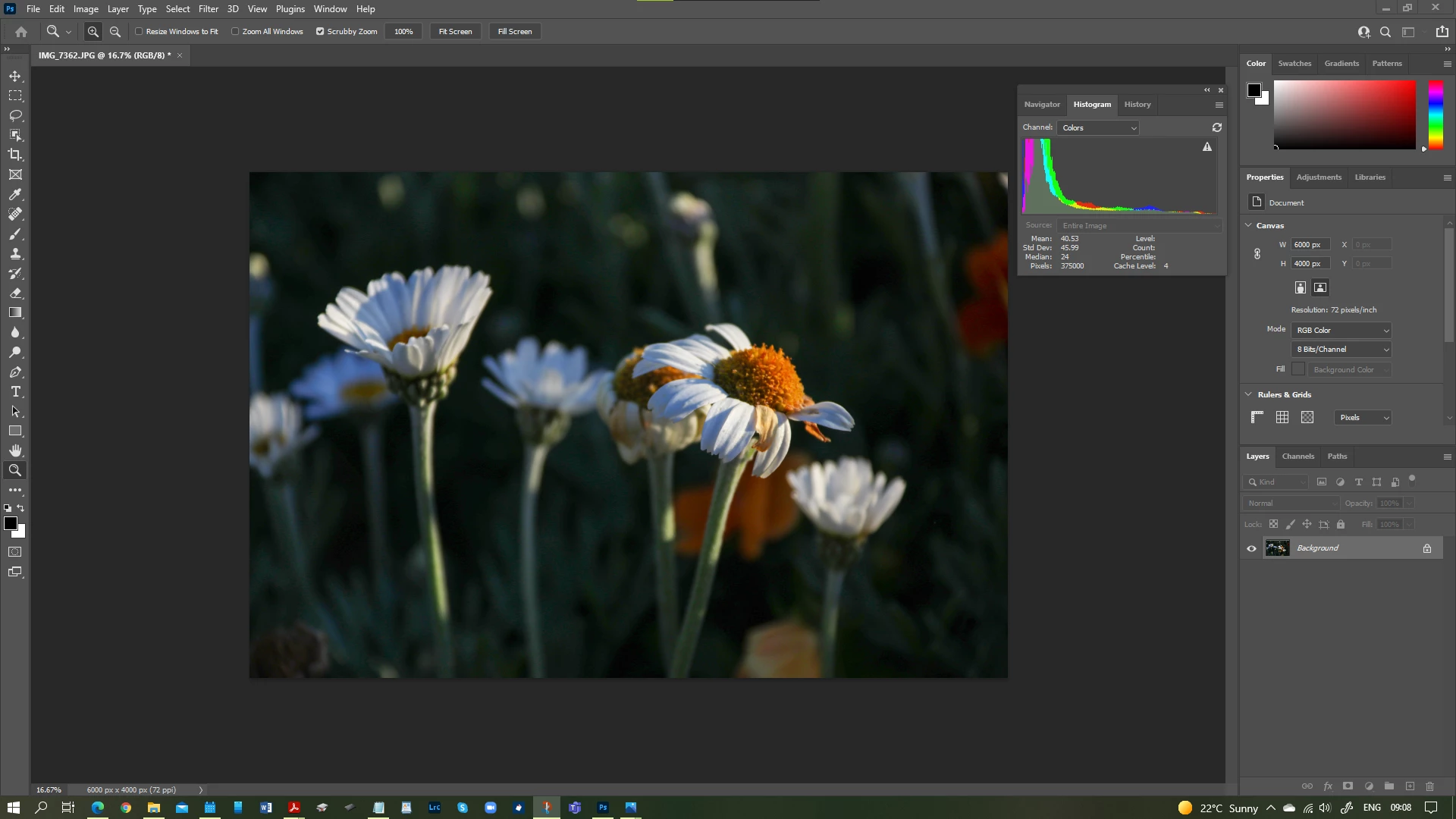
Task: Click the Fit Screen button
Action: 455,32
